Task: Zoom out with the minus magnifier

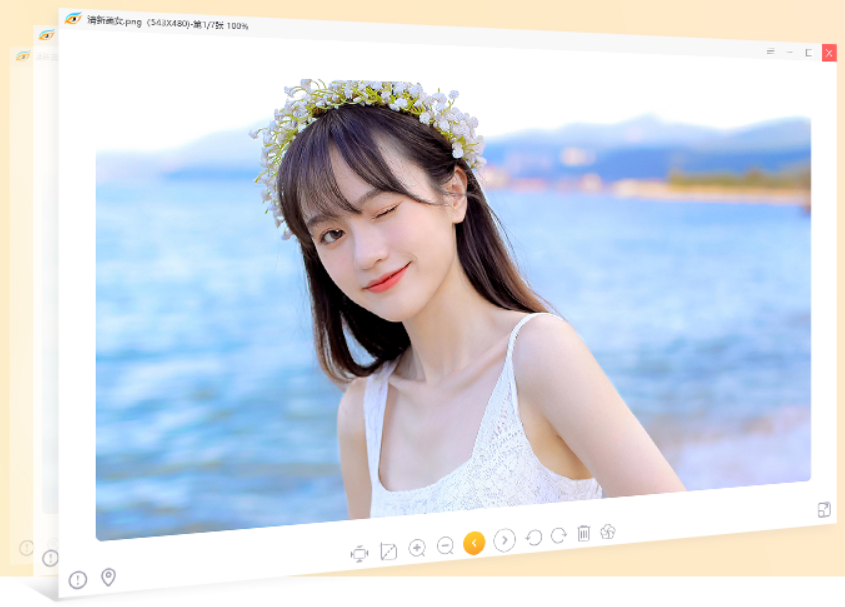Action: tap(446, 546)
